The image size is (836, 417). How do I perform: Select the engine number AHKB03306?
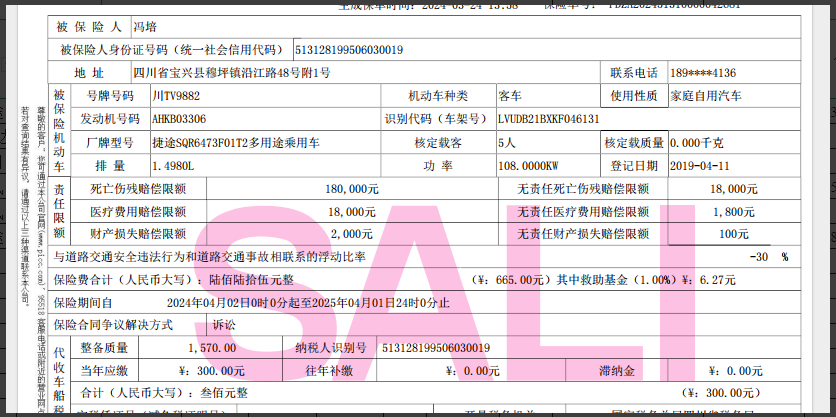click(179, 119)
